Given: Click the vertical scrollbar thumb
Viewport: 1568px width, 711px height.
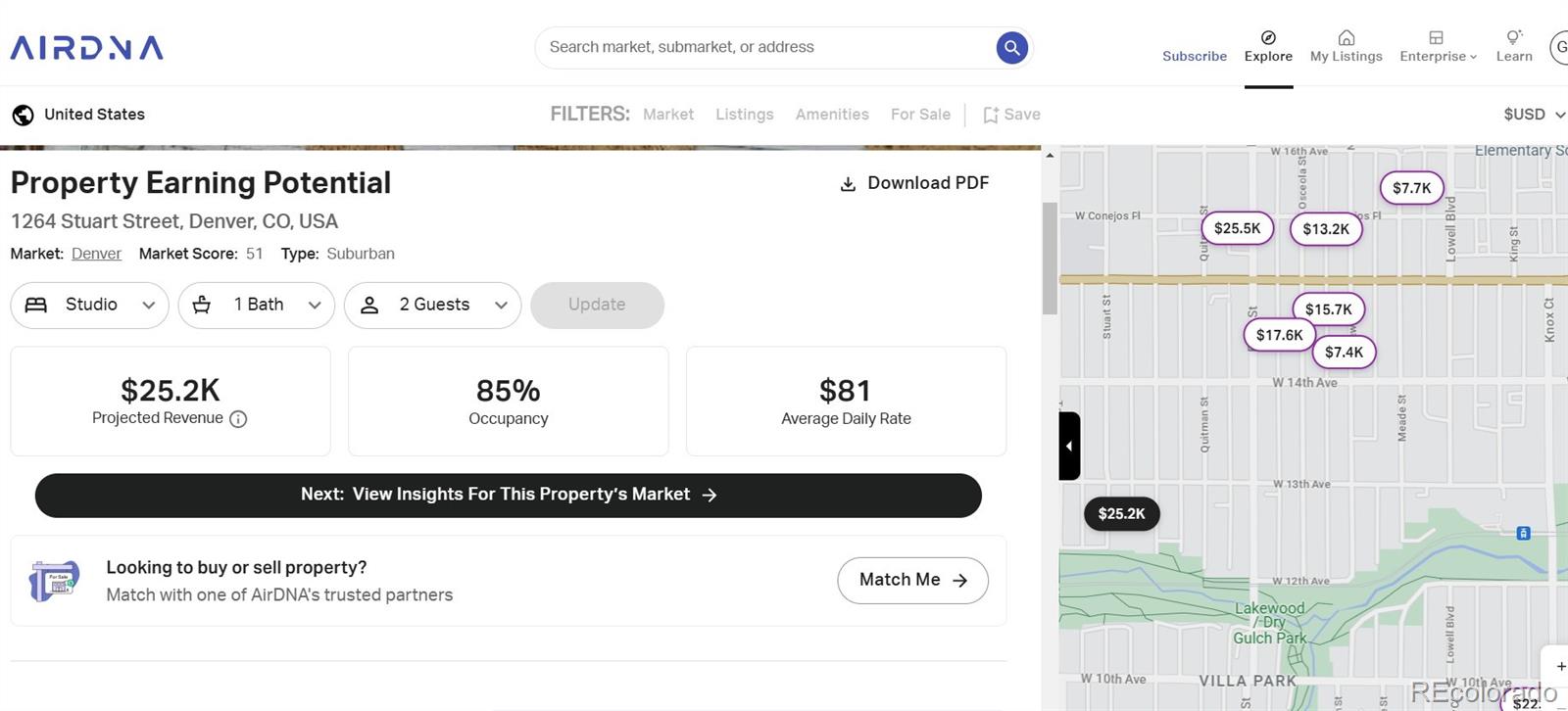Looking at the screenshot, I should coord(1050,259).
